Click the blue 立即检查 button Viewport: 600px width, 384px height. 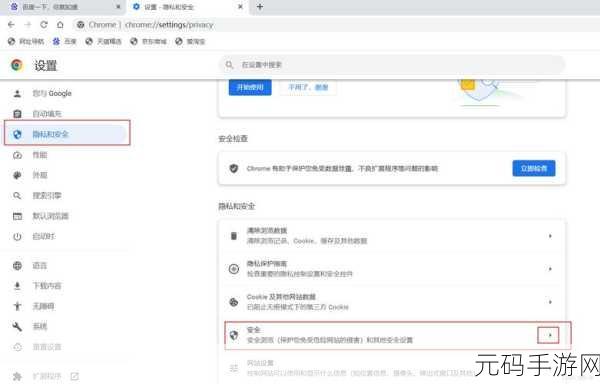tap(534, 168)
